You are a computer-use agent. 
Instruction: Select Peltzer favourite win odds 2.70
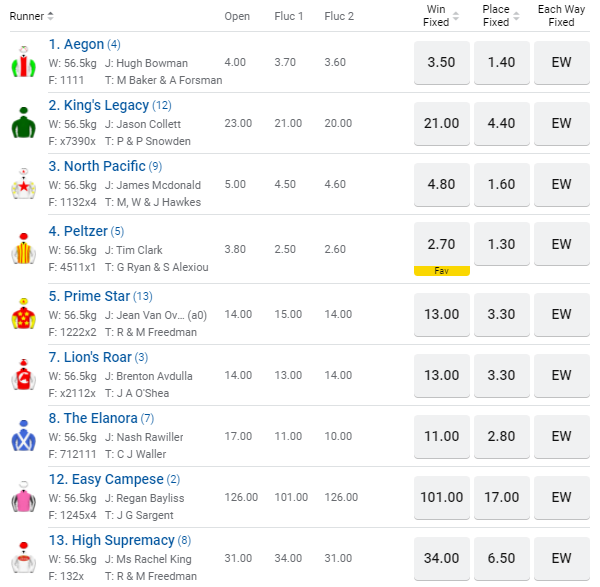[x=441, y=244]
